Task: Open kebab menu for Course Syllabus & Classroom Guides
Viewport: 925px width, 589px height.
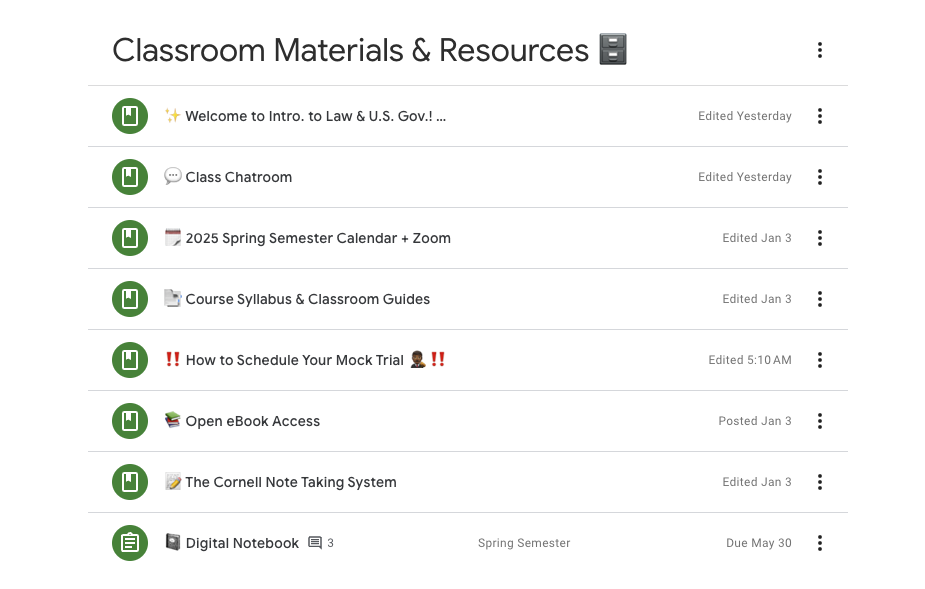Action: pos(819,299)
